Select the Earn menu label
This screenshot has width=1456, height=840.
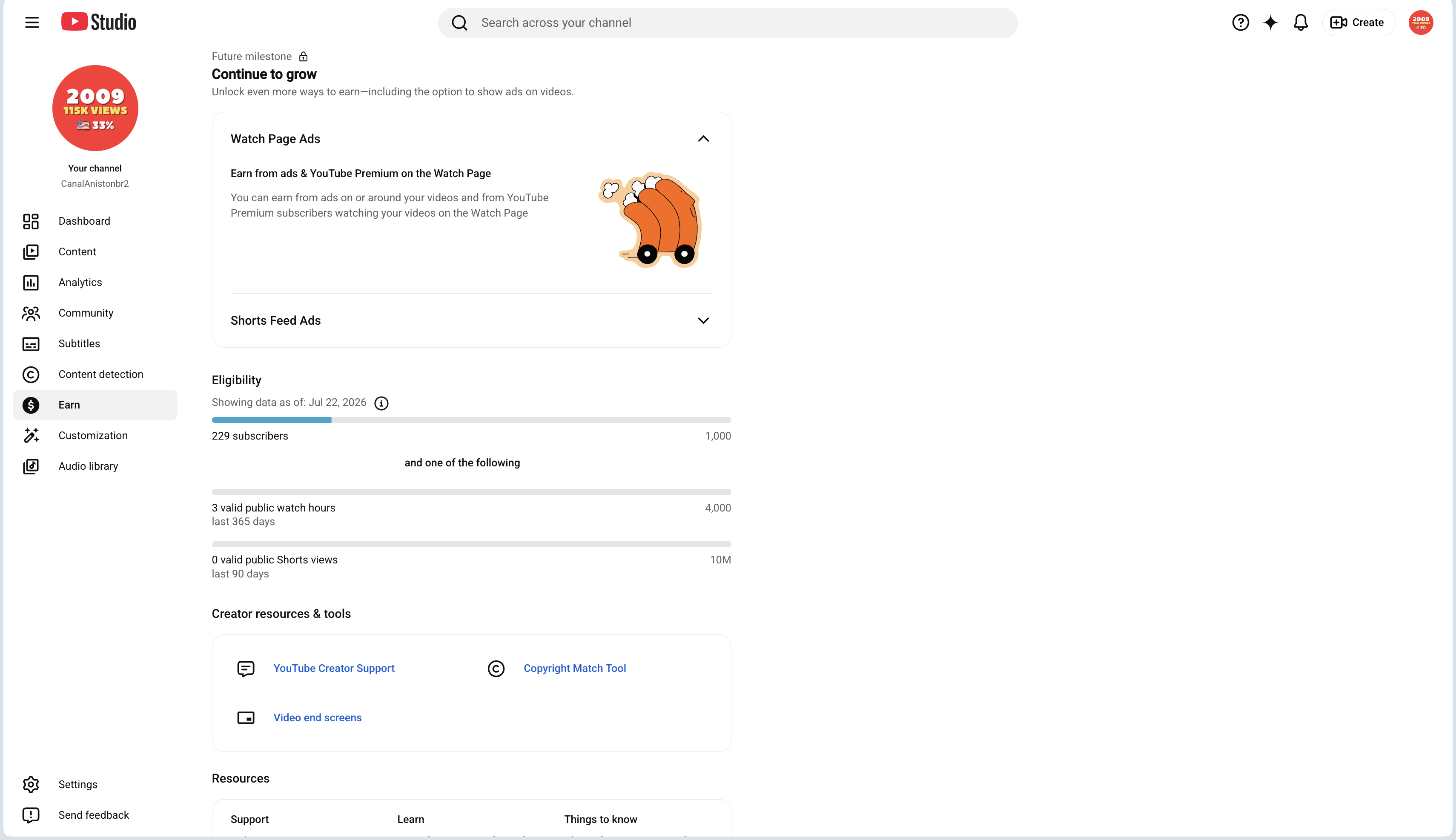click(x=69, y=404)
